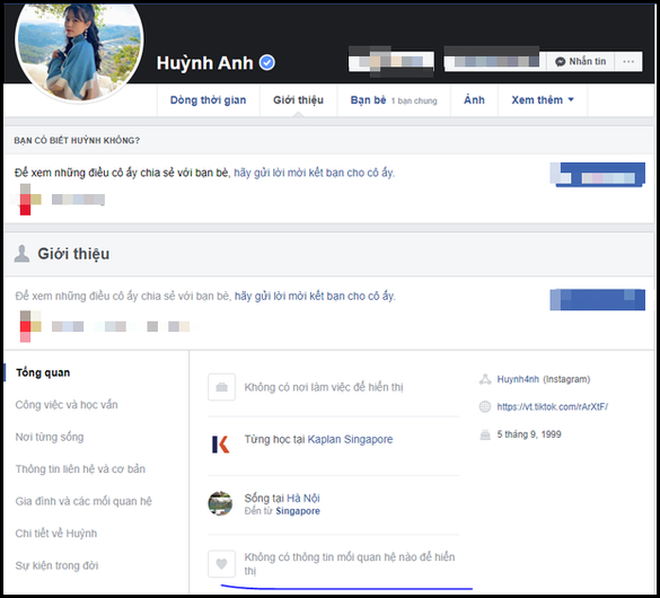Open Sự kiện trong đời section
Image resolution: width=660 pixels, height=598 pixels.
tap(57, 565)
